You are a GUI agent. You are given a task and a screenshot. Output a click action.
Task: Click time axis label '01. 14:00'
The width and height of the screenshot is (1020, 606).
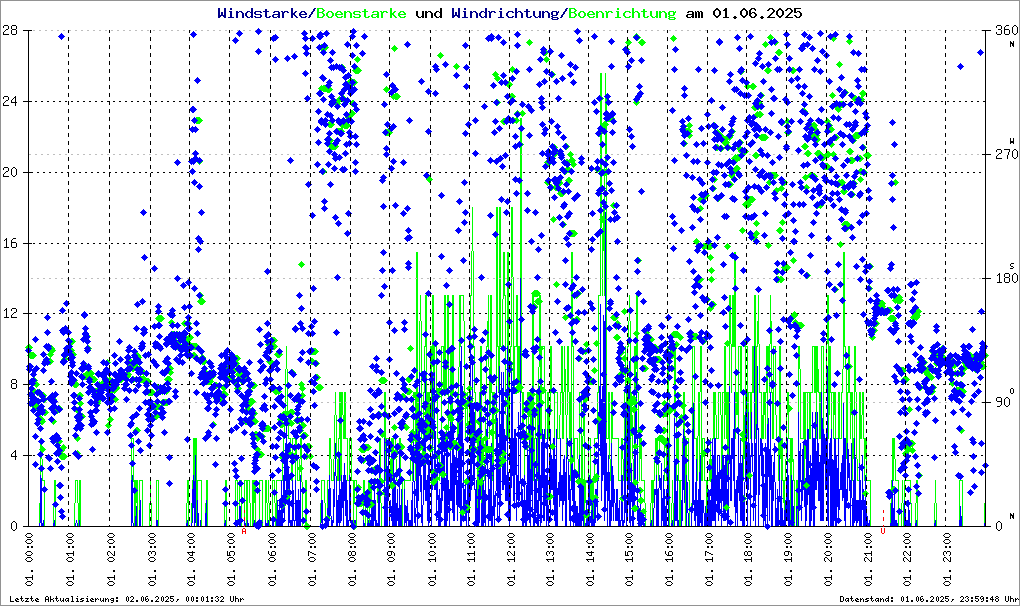(590, 559)
